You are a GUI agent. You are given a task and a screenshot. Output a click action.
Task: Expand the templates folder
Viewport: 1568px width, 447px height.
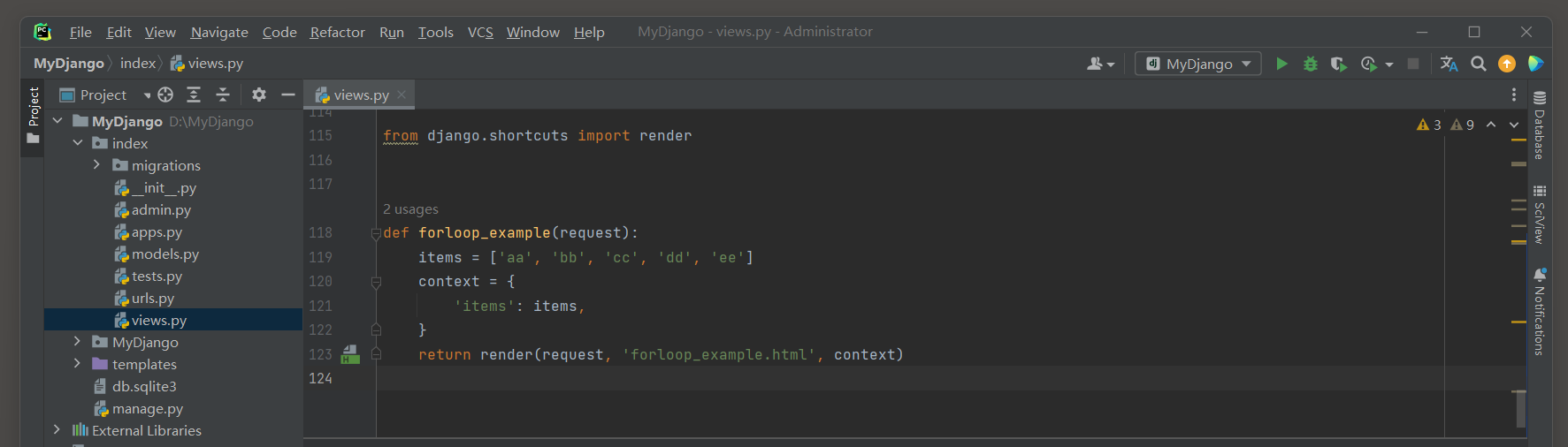pos(77,364)
